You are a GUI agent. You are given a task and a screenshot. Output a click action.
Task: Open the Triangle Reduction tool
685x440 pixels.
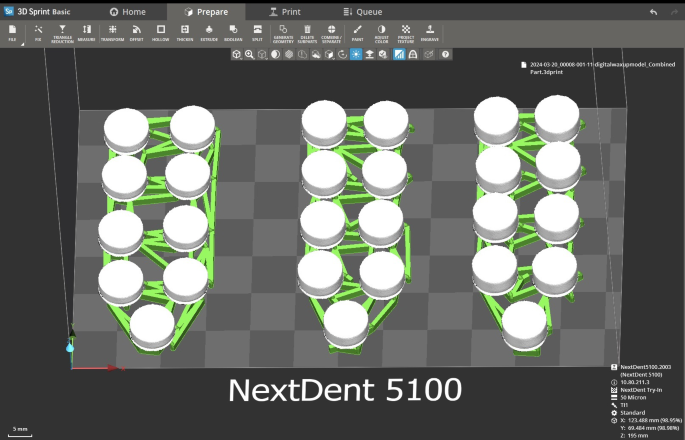tap(62, 33)
